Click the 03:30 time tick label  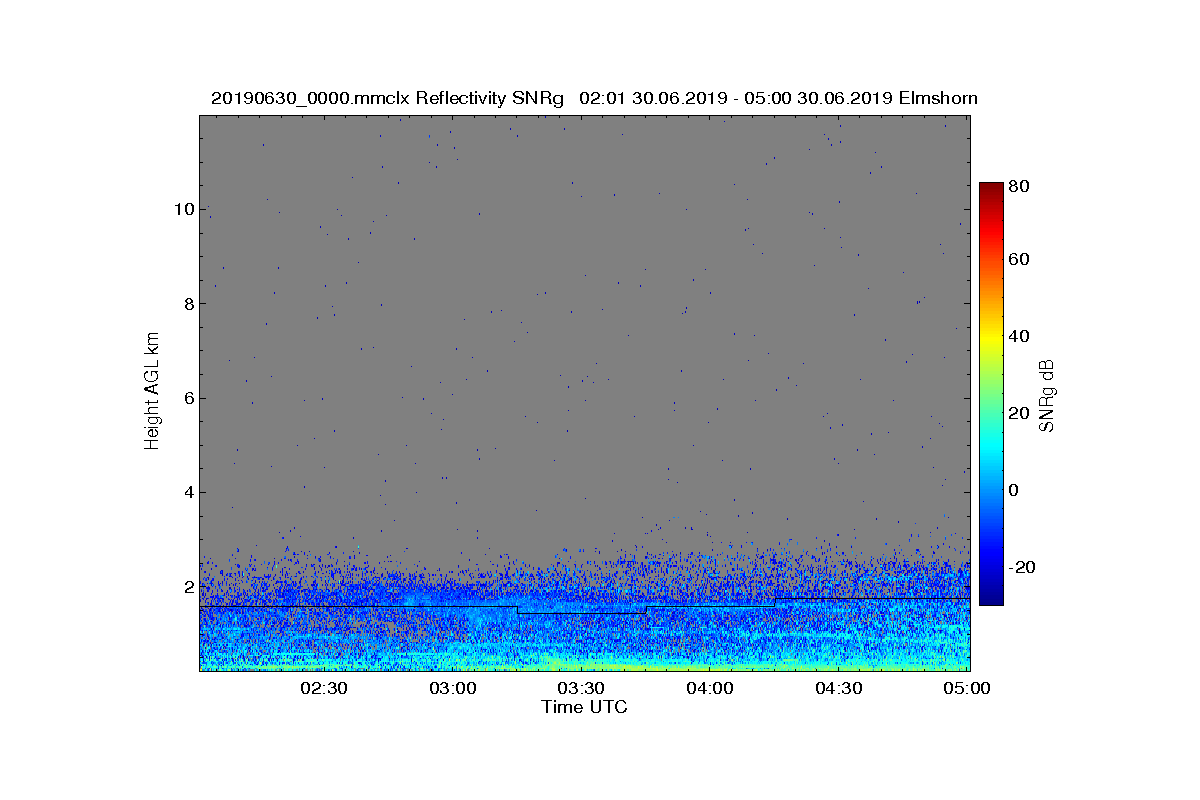[x=581, y=688]
